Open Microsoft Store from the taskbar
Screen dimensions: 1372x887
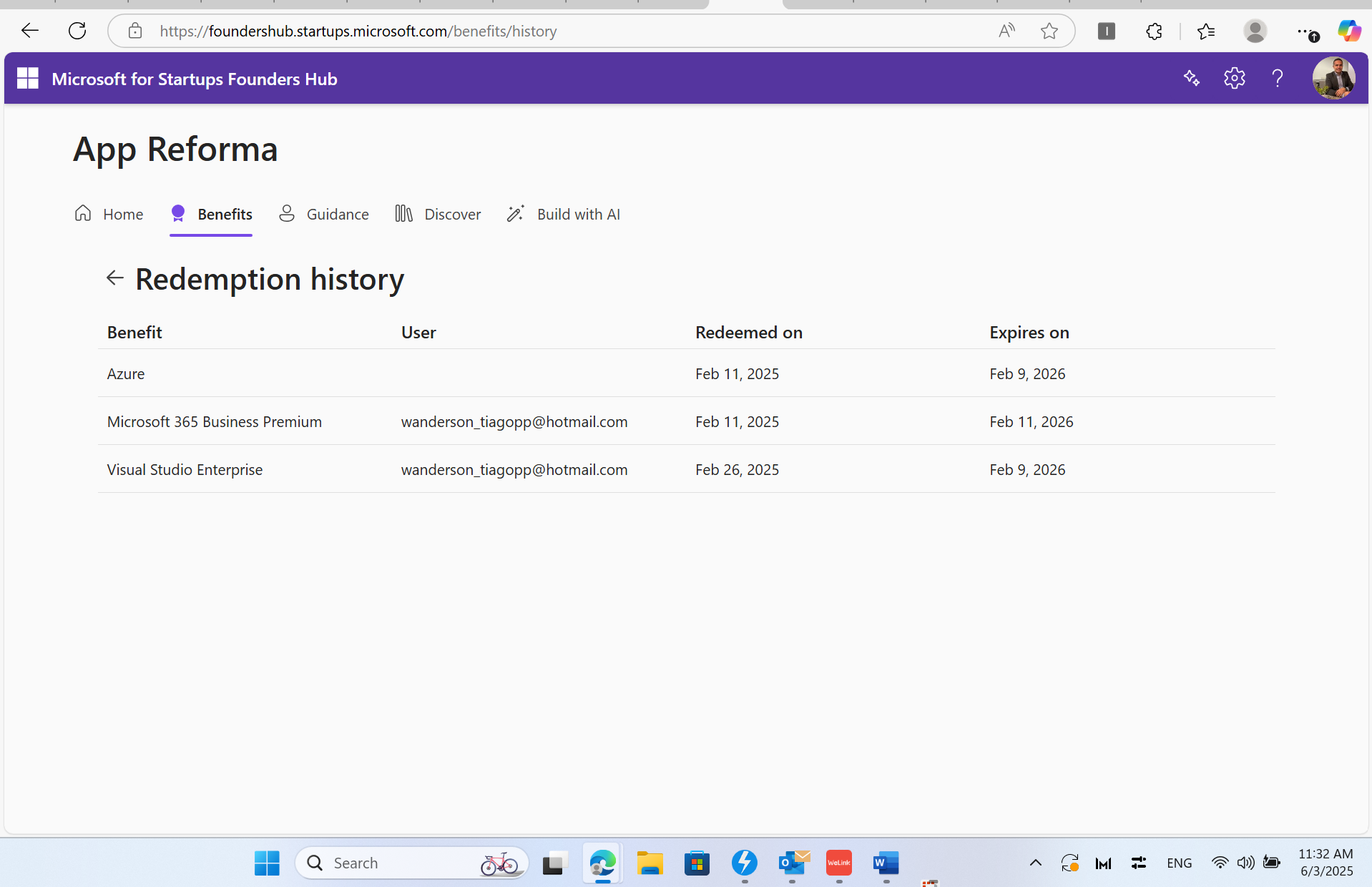[x=697, y=863]
